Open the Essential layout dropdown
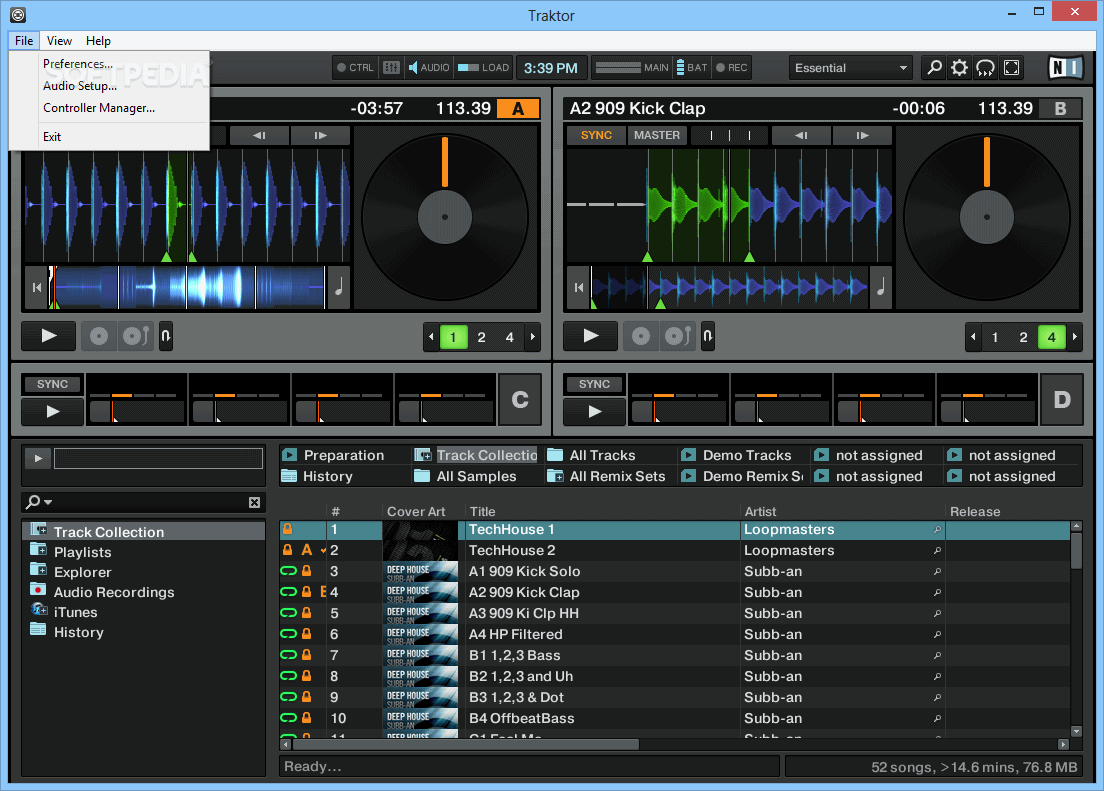Viewport: 1104px width, 791px height. tap(851, 68)
